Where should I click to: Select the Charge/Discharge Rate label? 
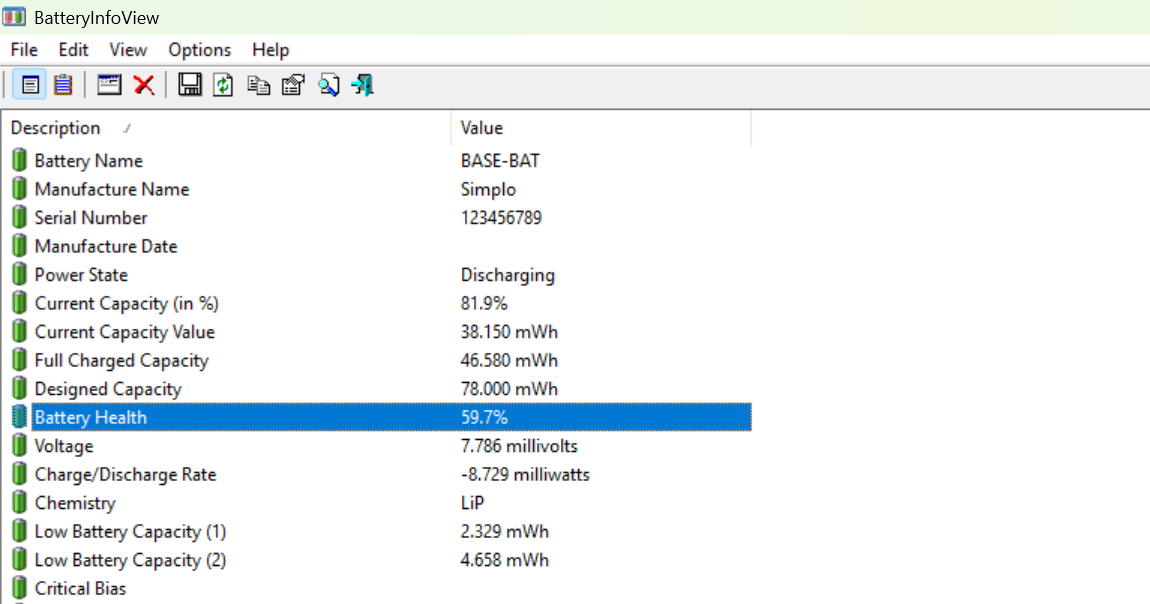tap(125, 475)
